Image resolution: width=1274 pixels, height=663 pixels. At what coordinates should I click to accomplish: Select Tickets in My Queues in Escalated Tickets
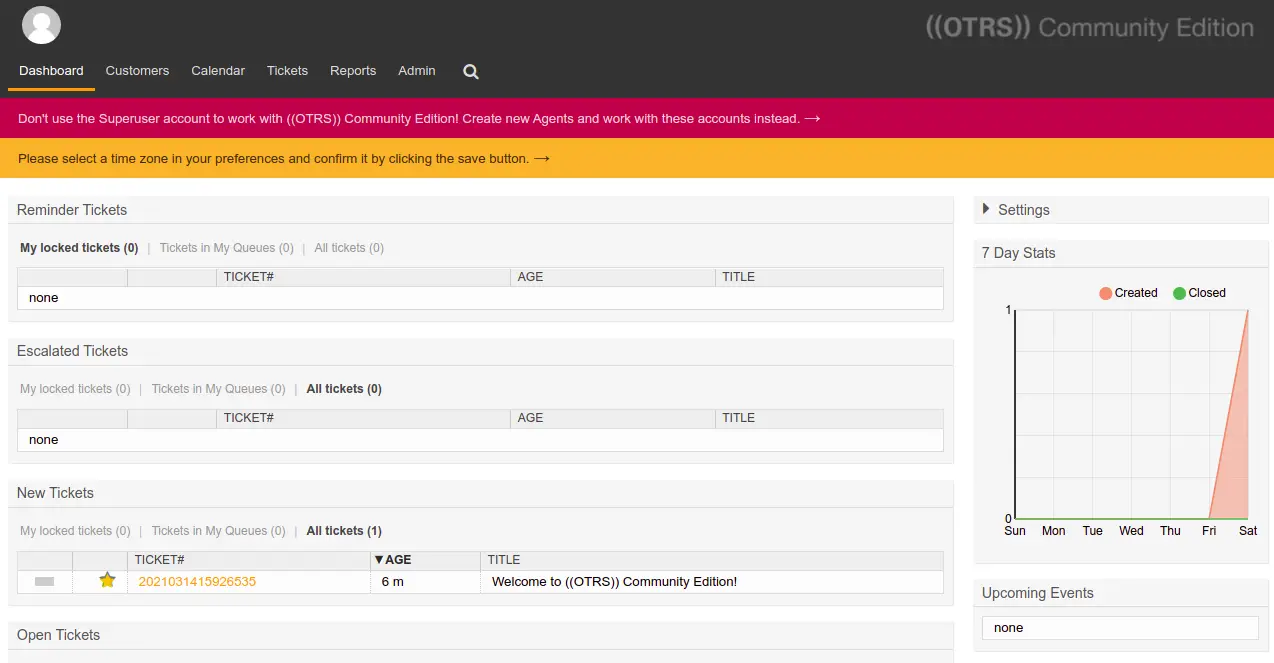218,389
